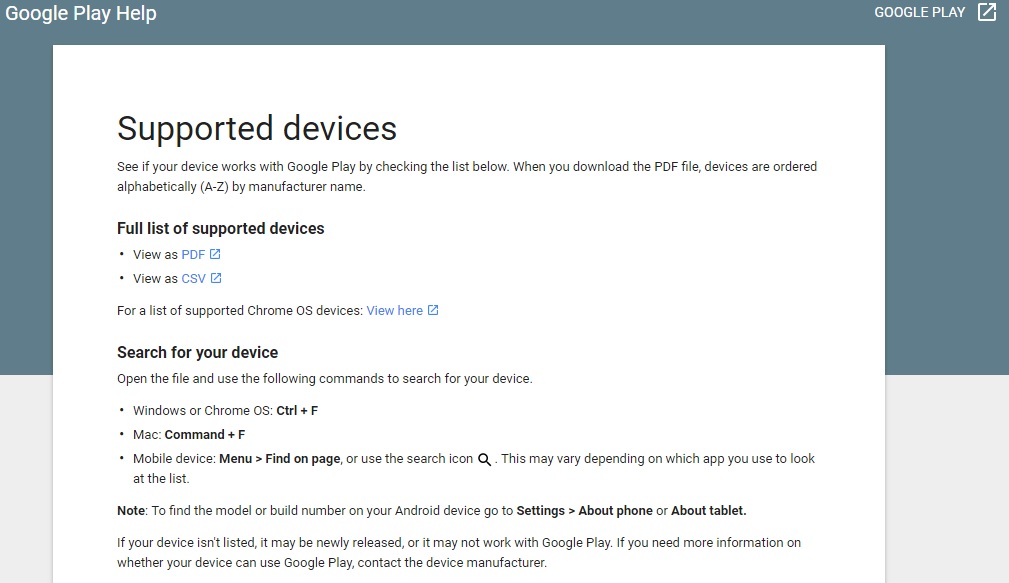The height and width of the screenshot is (583, 1009).
Task: Follow the "View here" Chrome OS link
Action: coord(394,311)
